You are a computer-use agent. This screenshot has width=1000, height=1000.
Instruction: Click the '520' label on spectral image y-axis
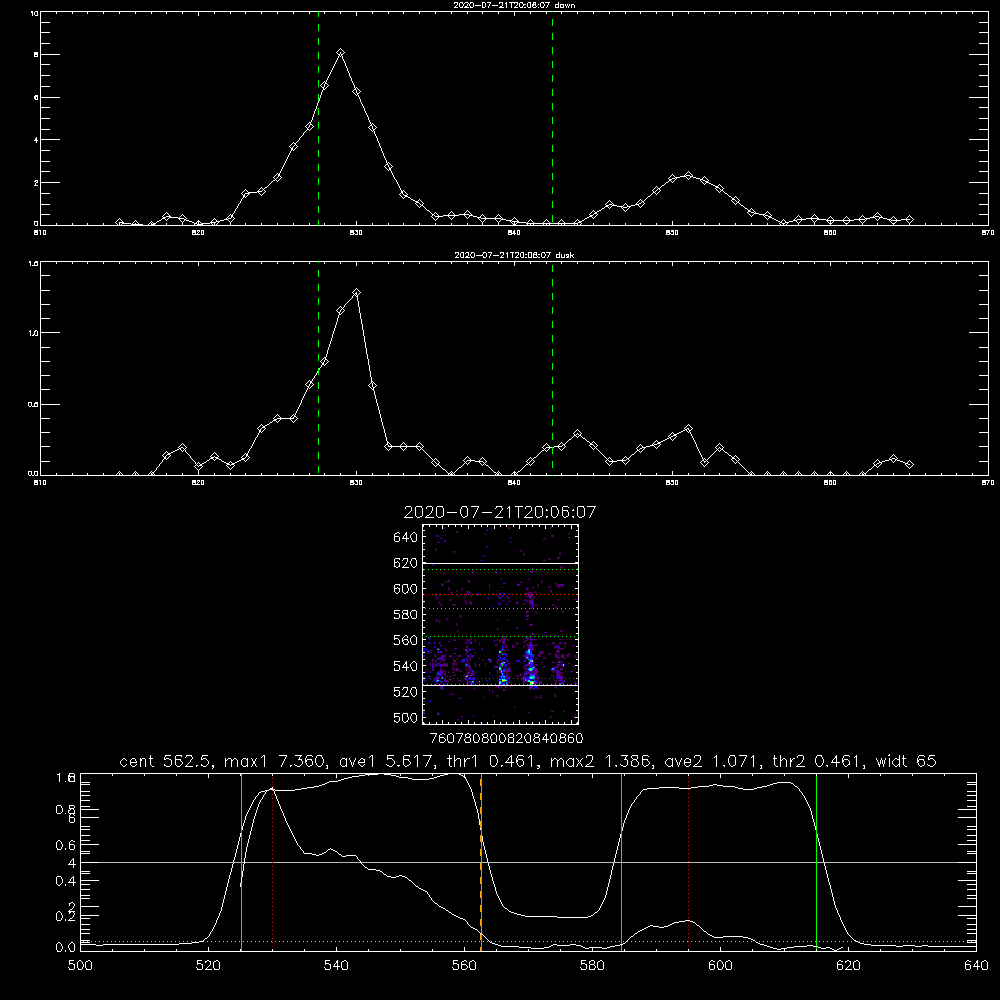pos(406,692)
